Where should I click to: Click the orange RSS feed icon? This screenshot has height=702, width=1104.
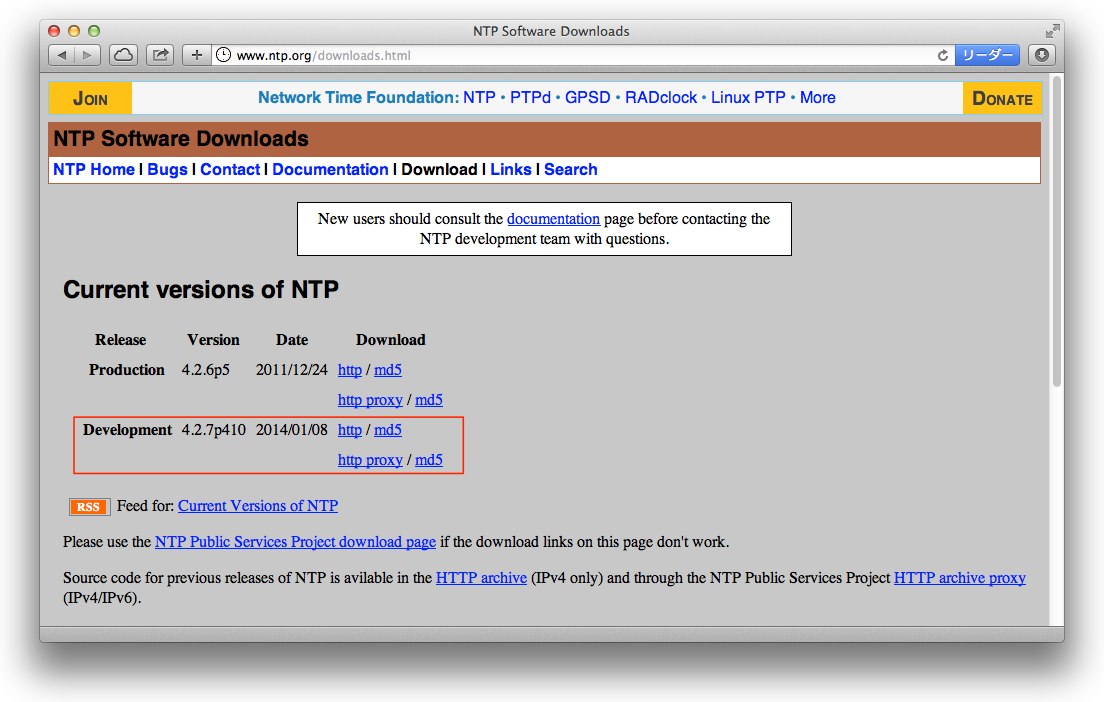click(88, 507)
